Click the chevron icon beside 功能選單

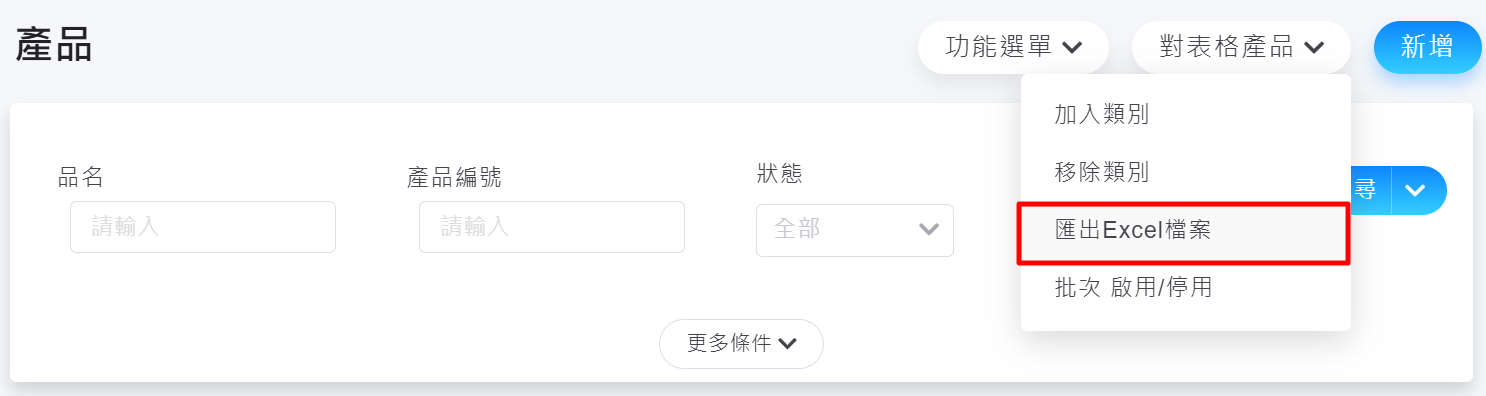pyautogui.click(x=1072, y=48)
